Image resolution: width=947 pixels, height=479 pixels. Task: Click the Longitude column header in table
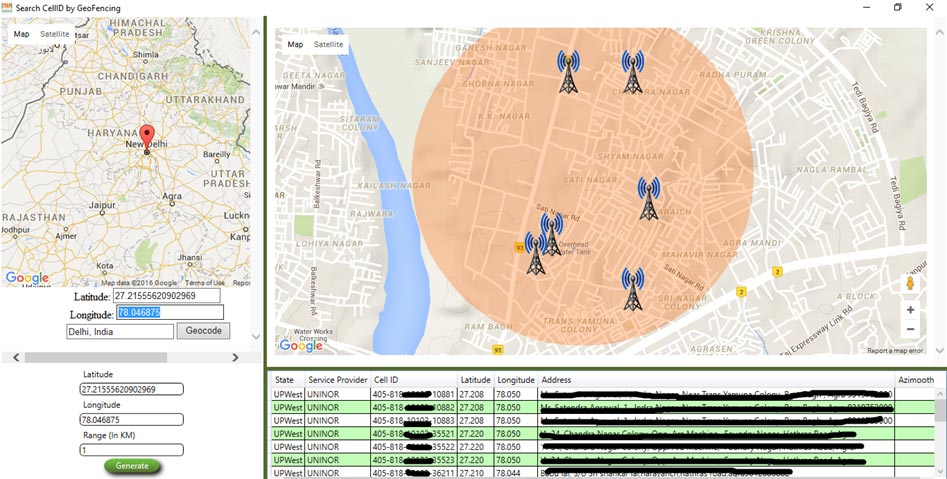pos(516,380)
